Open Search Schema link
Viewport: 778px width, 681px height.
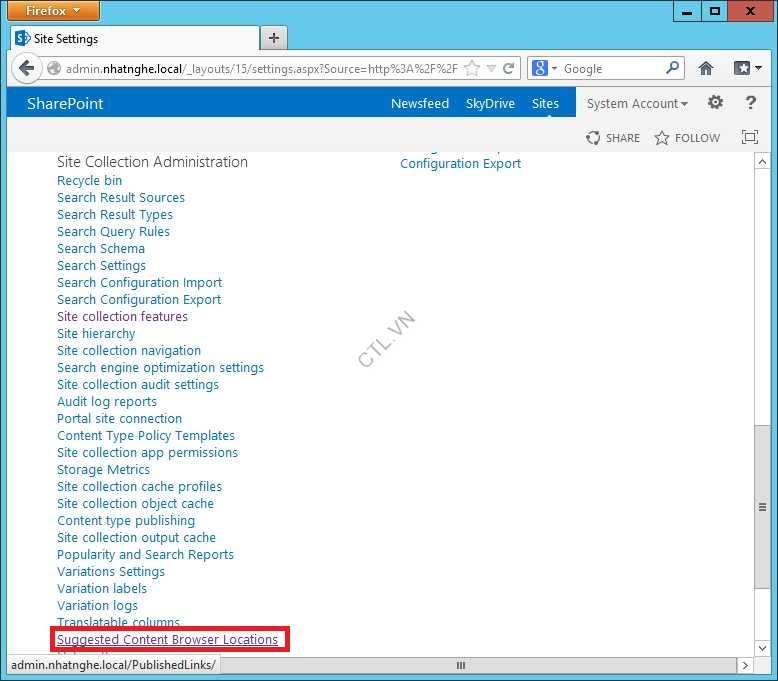101,248
